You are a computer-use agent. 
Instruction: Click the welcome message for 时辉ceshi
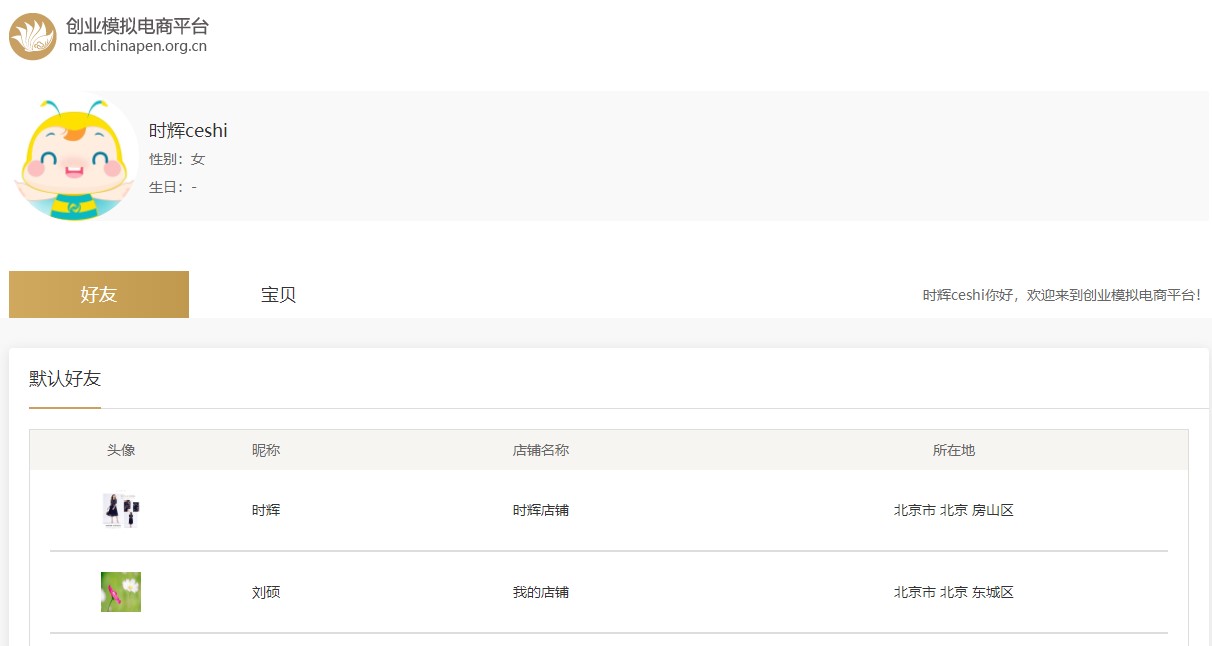coord(1061,295)
